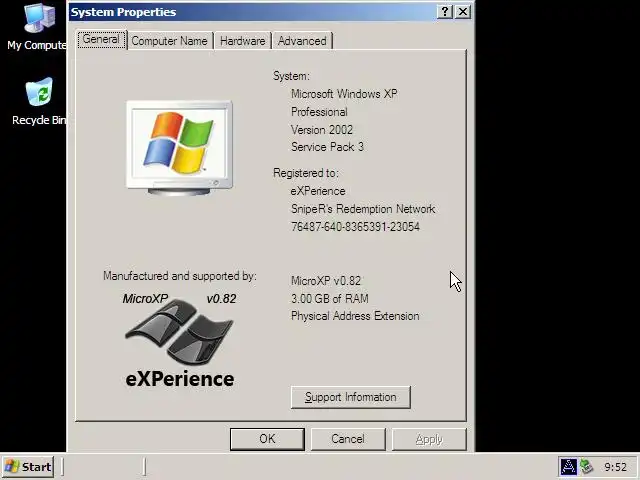Open the Start menu
The image size is (640, 480).
[28, 467]
